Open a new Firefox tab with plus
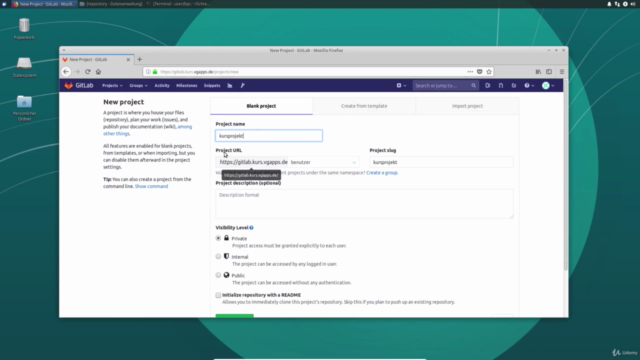 coord(140,60)
